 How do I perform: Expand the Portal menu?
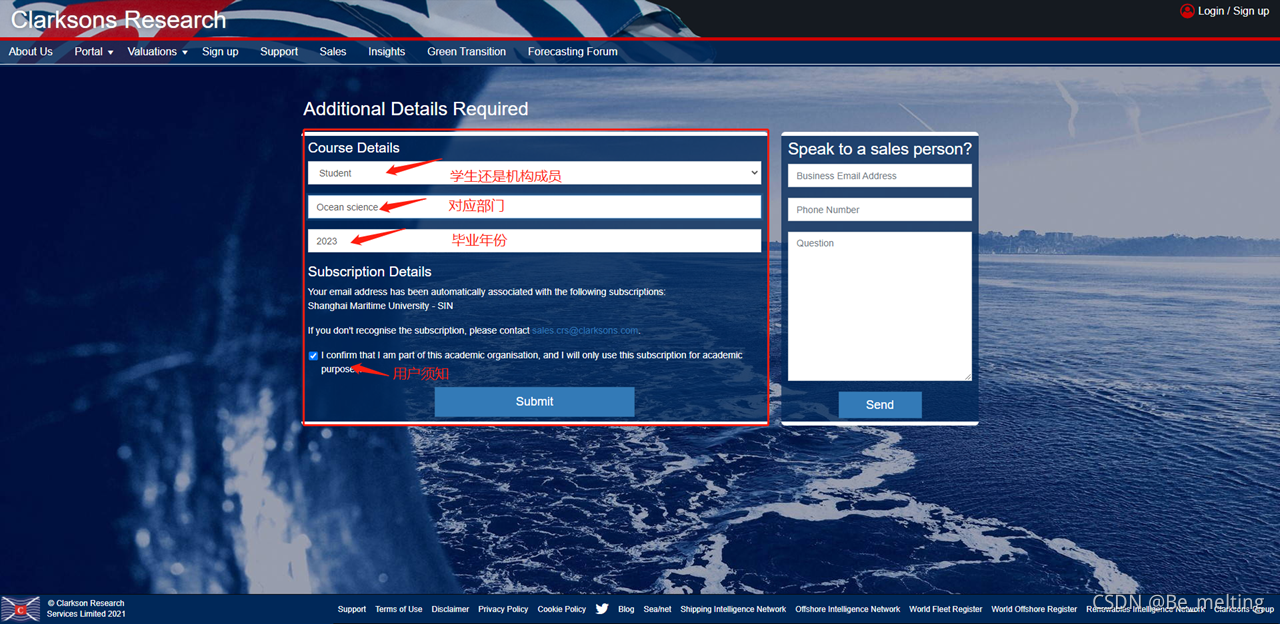click(94, 51)
